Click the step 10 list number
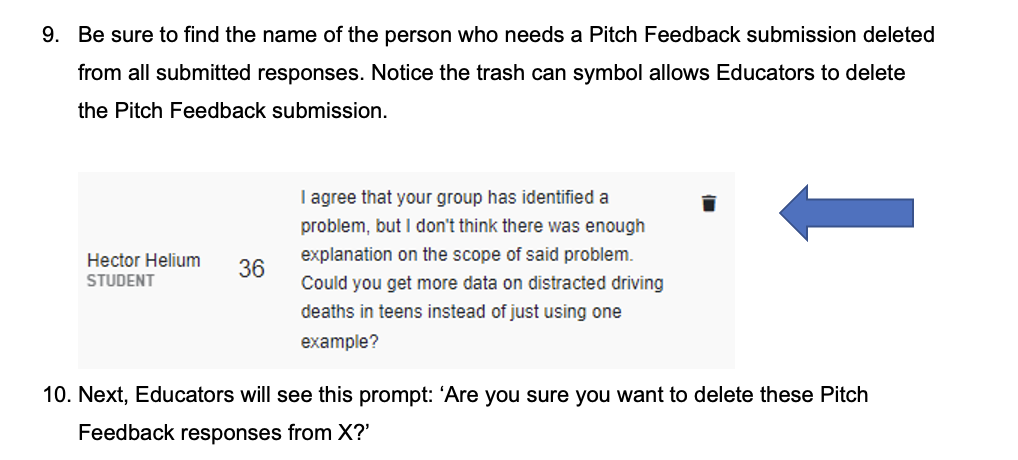Screen dimensions: 1018x460 55,395
